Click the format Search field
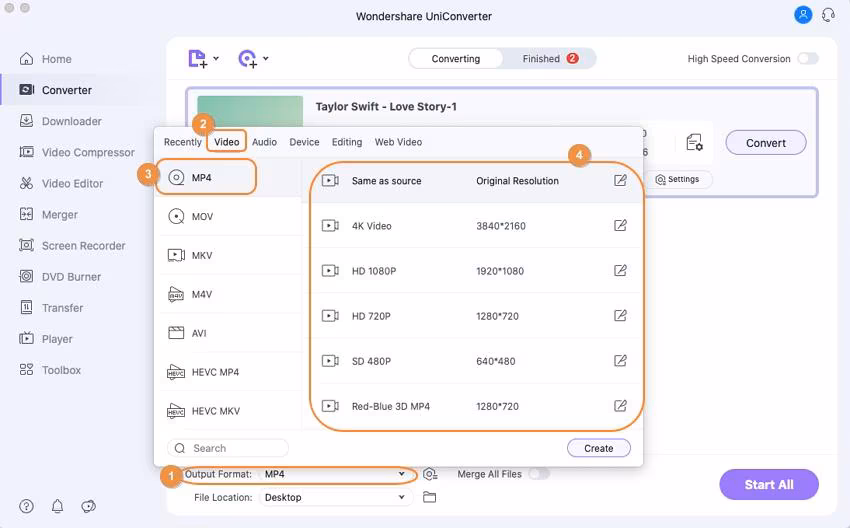This screenshot has width=850, height=528. click(x=228, y=448)
